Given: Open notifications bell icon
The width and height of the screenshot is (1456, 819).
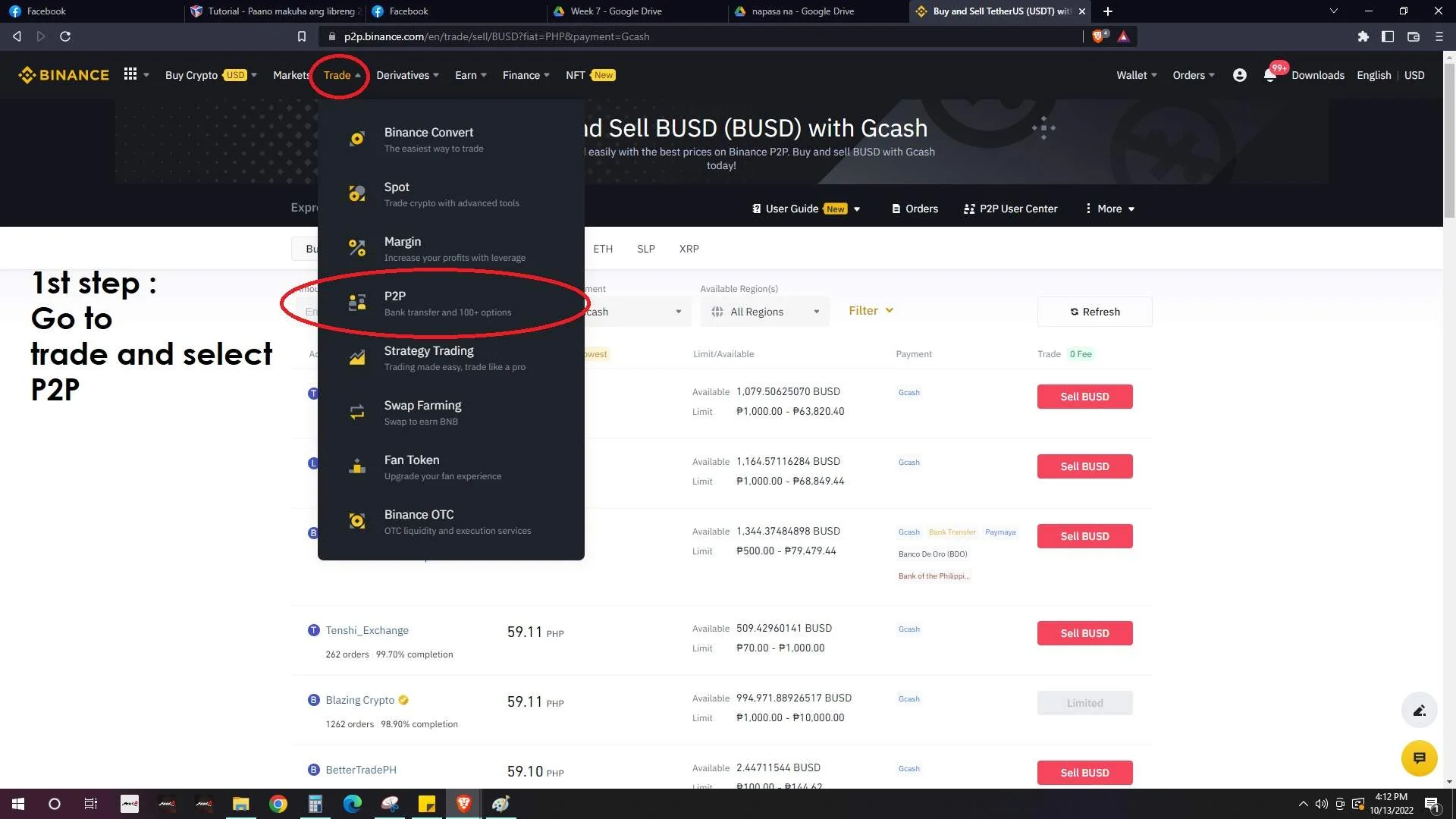Looking at the screenshot, I should (x=1269, y=75).
